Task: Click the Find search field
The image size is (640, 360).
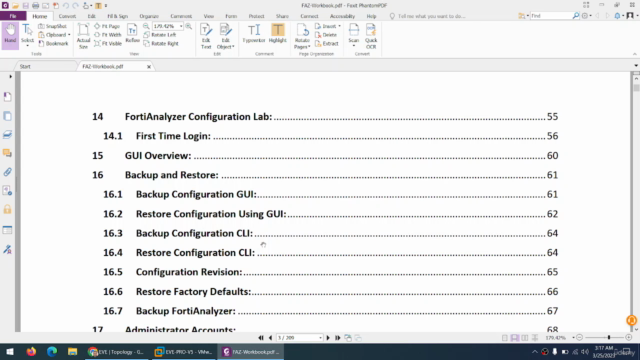Action: pos(551,16)
